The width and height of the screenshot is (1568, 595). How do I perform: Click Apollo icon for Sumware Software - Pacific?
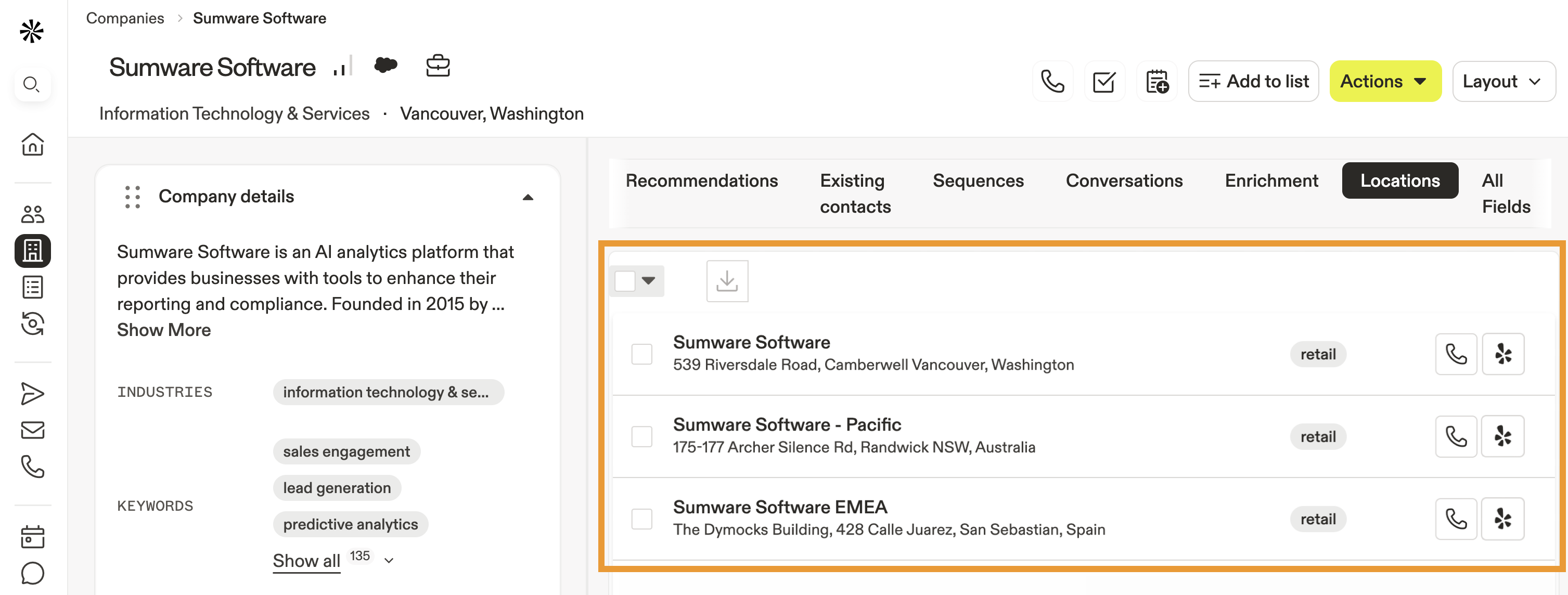(1502, 436)
